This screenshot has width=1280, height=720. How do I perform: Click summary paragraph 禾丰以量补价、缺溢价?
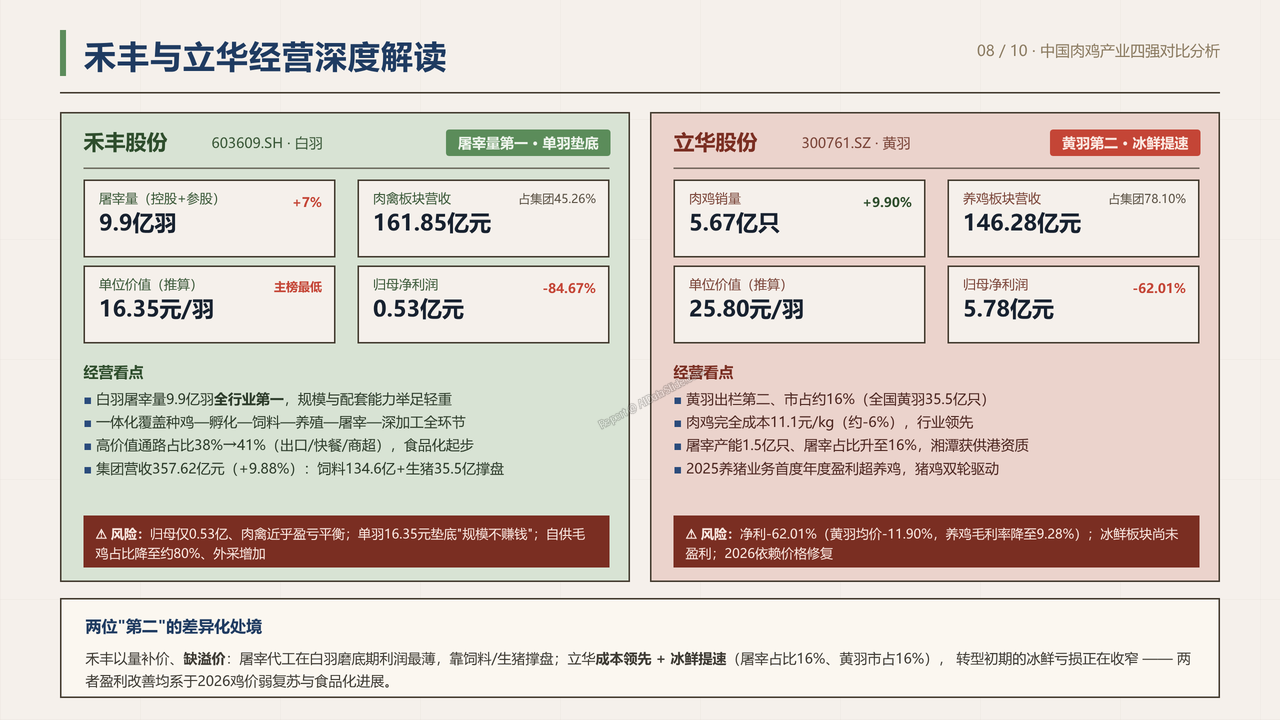click(639, 670)
